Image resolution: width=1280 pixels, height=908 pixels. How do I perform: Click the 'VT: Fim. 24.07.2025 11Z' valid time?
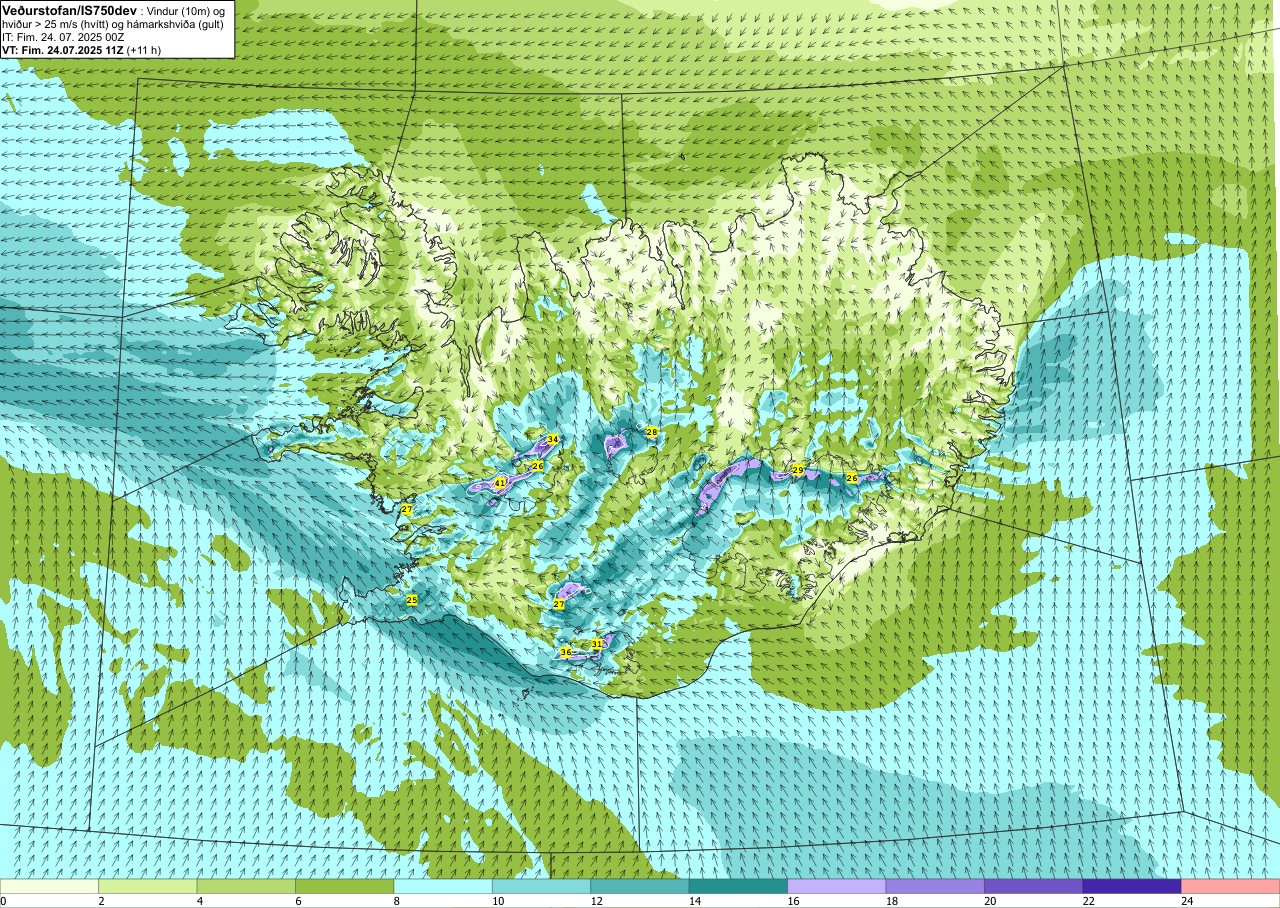click(x=62, y=50)
